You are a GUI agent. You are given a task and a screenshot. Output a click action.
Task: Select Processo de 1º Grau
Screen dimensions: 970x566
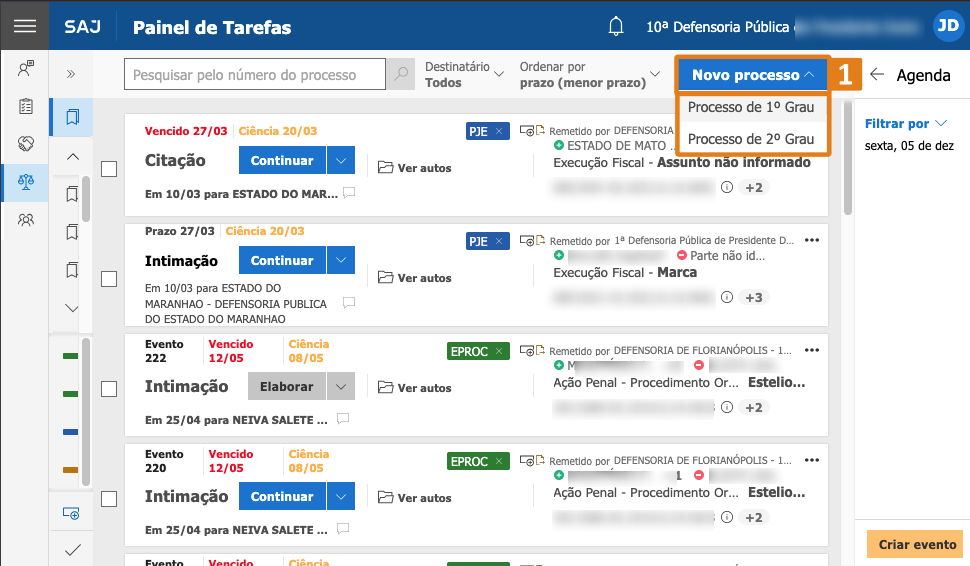click(x=751, y=107)
